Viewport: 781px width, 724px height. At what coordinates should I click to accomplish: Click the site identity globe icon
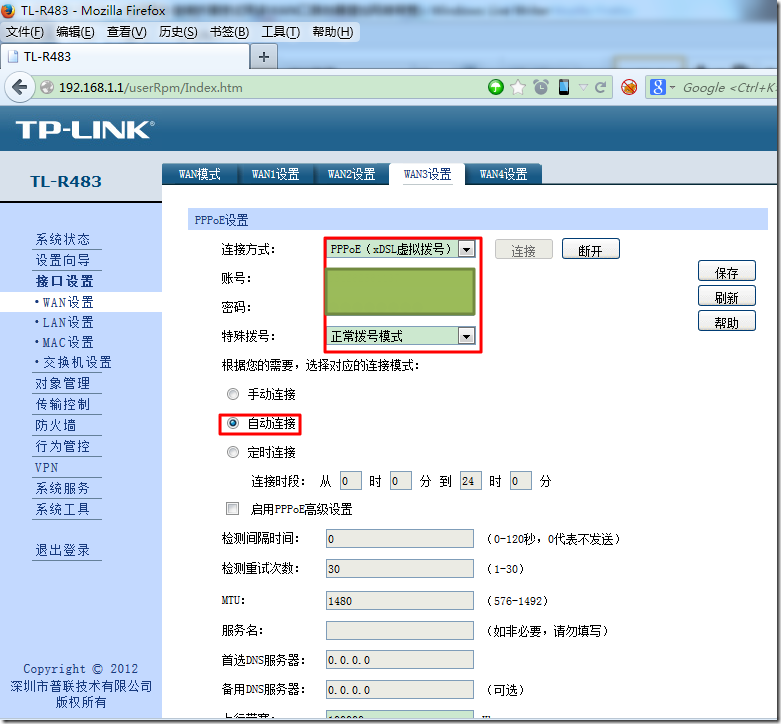pyautogui.click(x=47, y=88)
